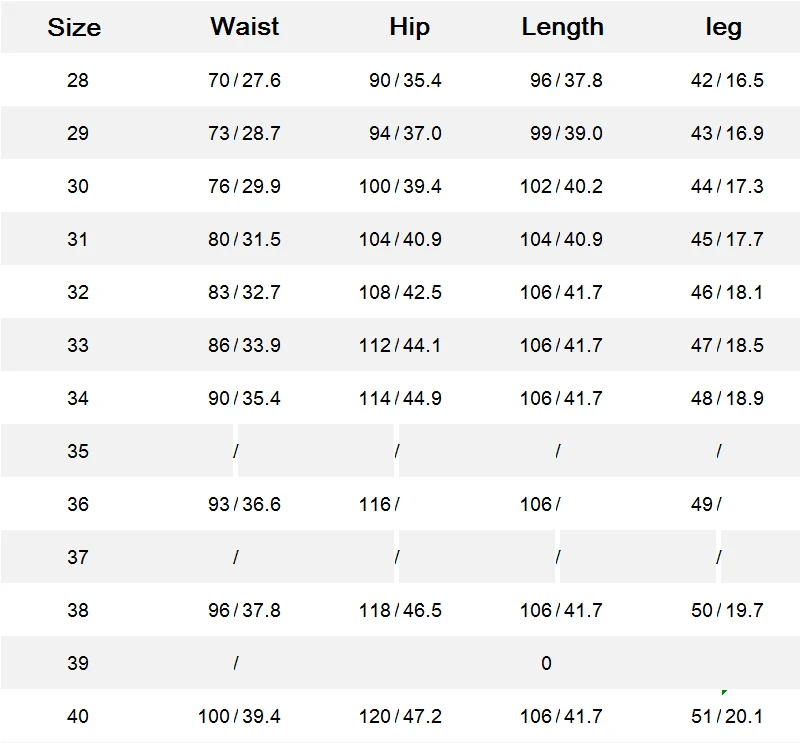Screen dimensions: 800x743
Task: Click the 0 in size 39 row
Action: coord(546,663)
